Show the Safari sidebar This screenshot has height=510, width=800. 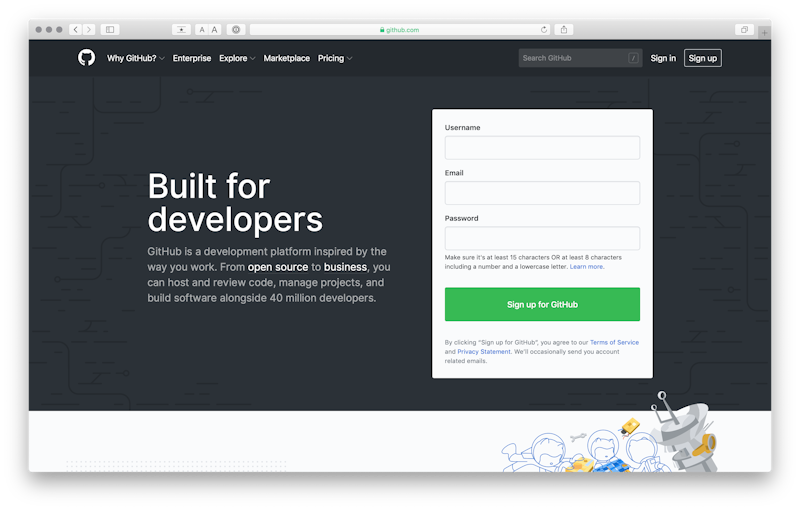click(110, 30)
